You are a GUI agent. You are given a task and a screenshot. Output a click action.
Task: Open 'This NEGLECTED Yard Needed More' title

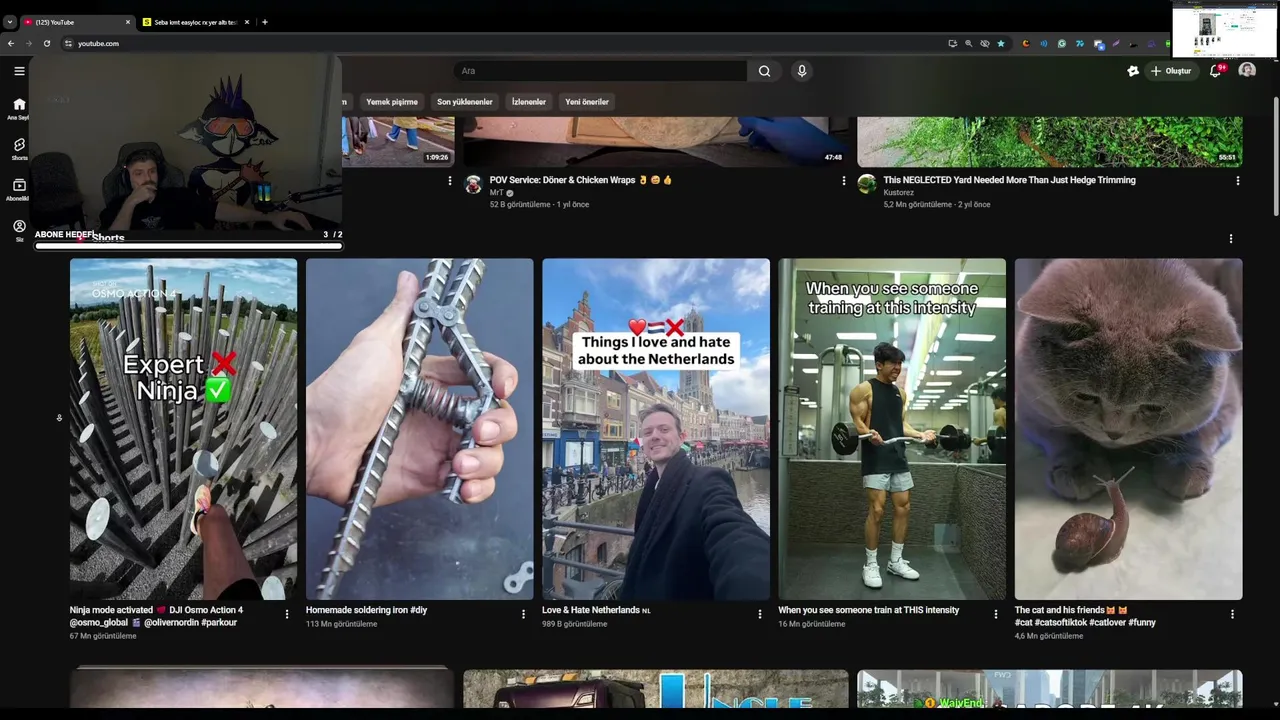tap(1009, 180)
